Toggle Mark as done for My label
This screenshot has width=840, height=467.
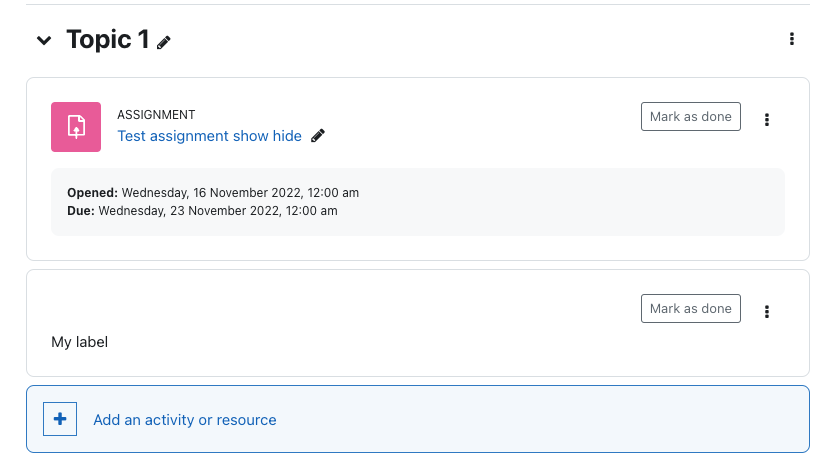pyautogui.click(x=691, y=308)
